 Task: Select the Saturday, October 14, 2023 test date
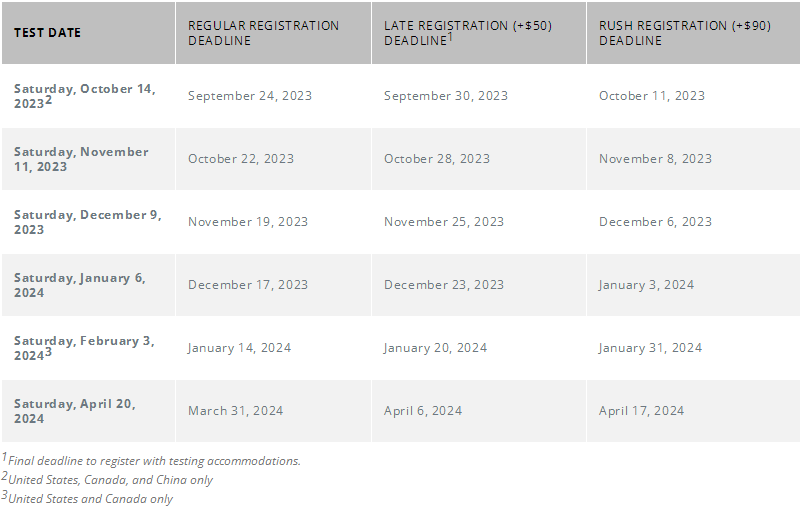point(84,96)
